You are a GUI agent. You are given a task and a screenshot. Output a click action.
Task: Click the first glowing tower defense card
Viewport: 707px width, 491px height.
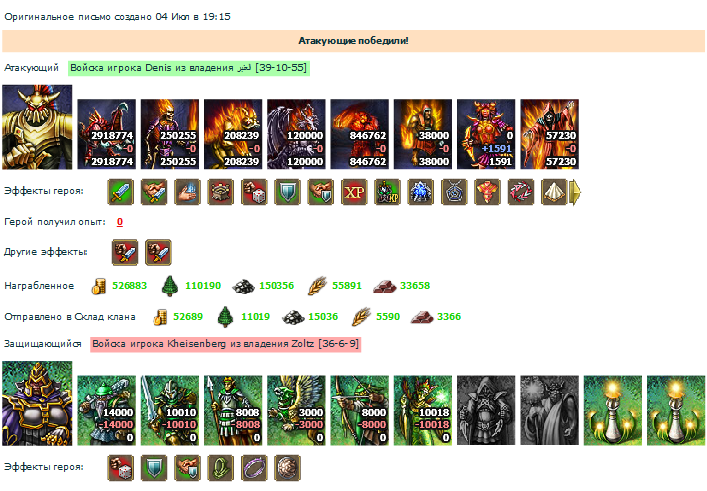pos(613,410)
